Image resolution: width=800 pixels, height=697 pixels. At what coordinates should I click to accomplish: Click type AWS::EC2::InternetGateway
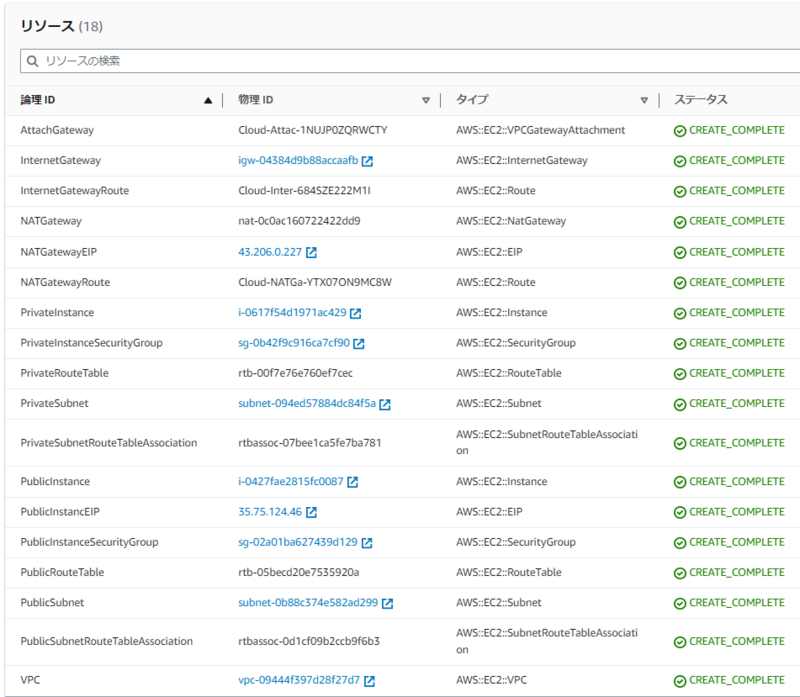pos(522,160)
